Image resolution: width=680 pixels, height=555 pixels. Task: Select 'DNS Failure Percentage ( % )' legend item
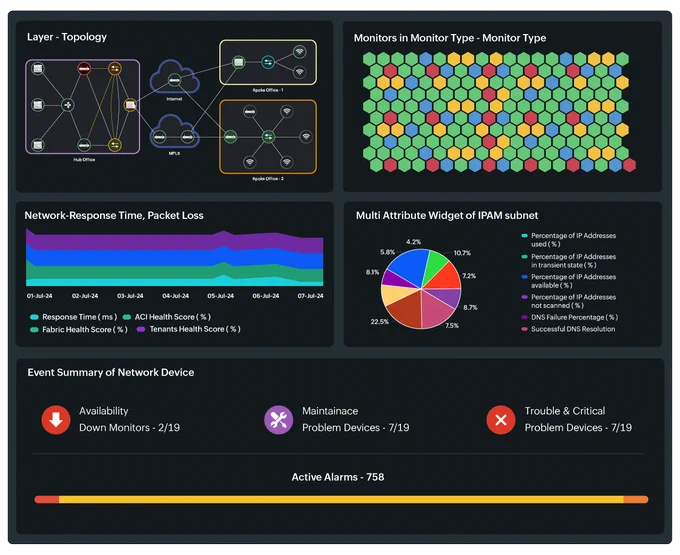pos(570,317)
